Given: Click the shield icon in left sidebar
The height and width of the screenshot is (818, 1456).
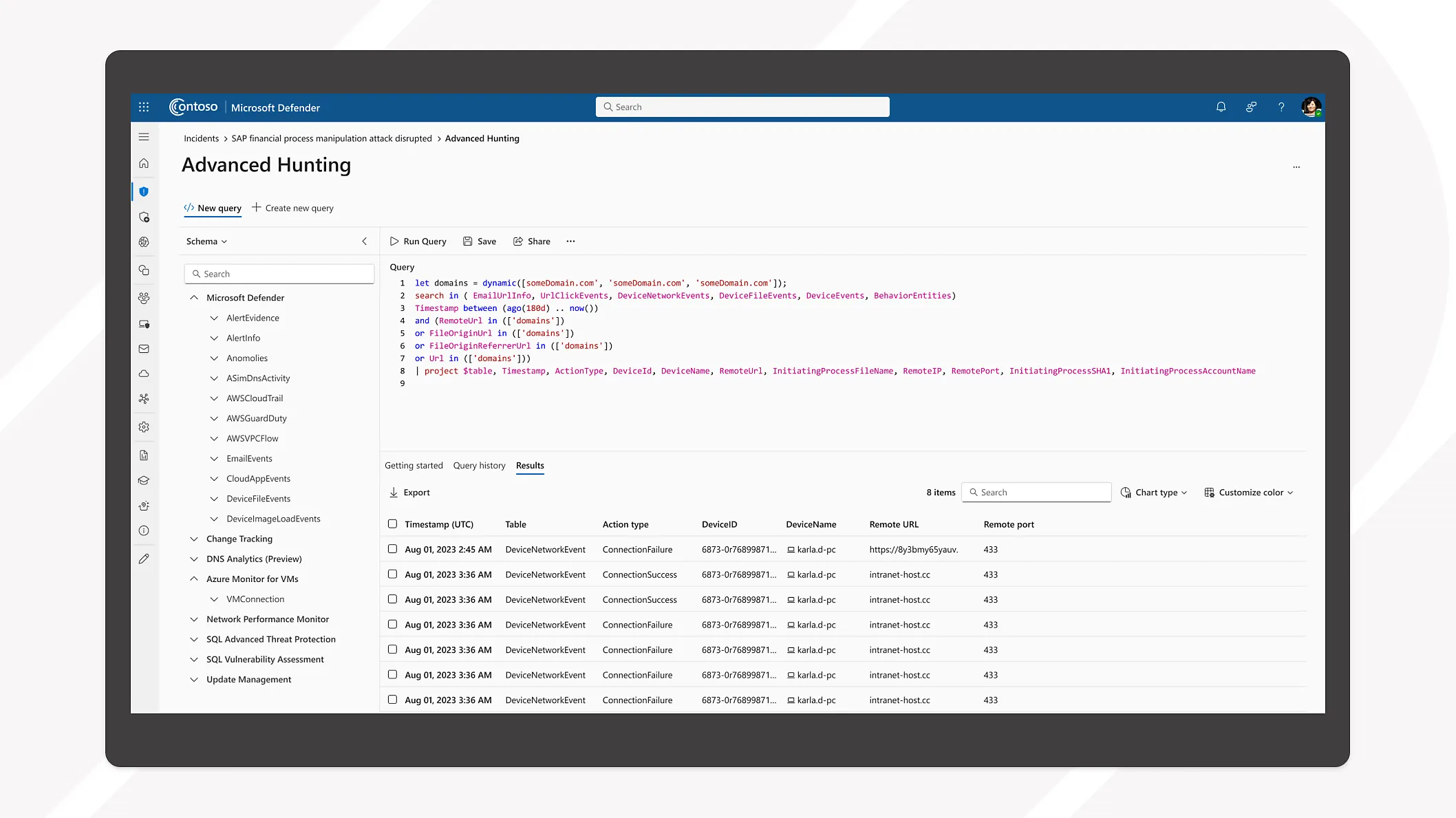Looking at the screenshot, I should (144, 192).
